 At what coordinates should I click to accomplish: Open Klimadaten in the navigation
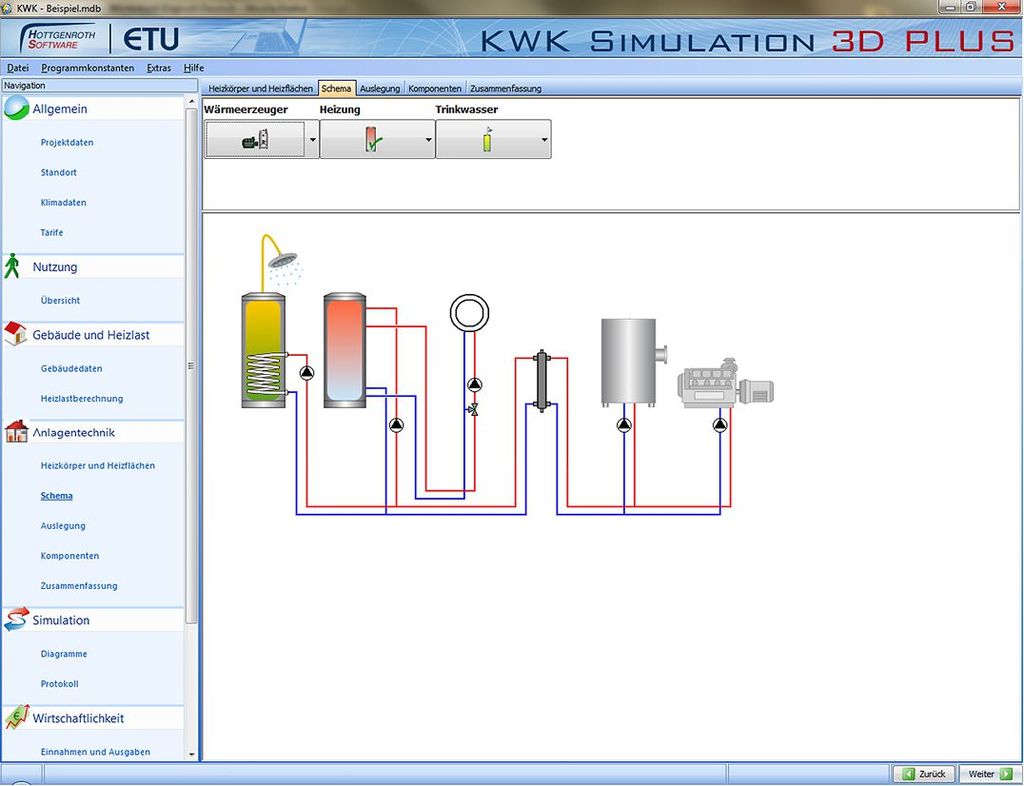point(63,202)
